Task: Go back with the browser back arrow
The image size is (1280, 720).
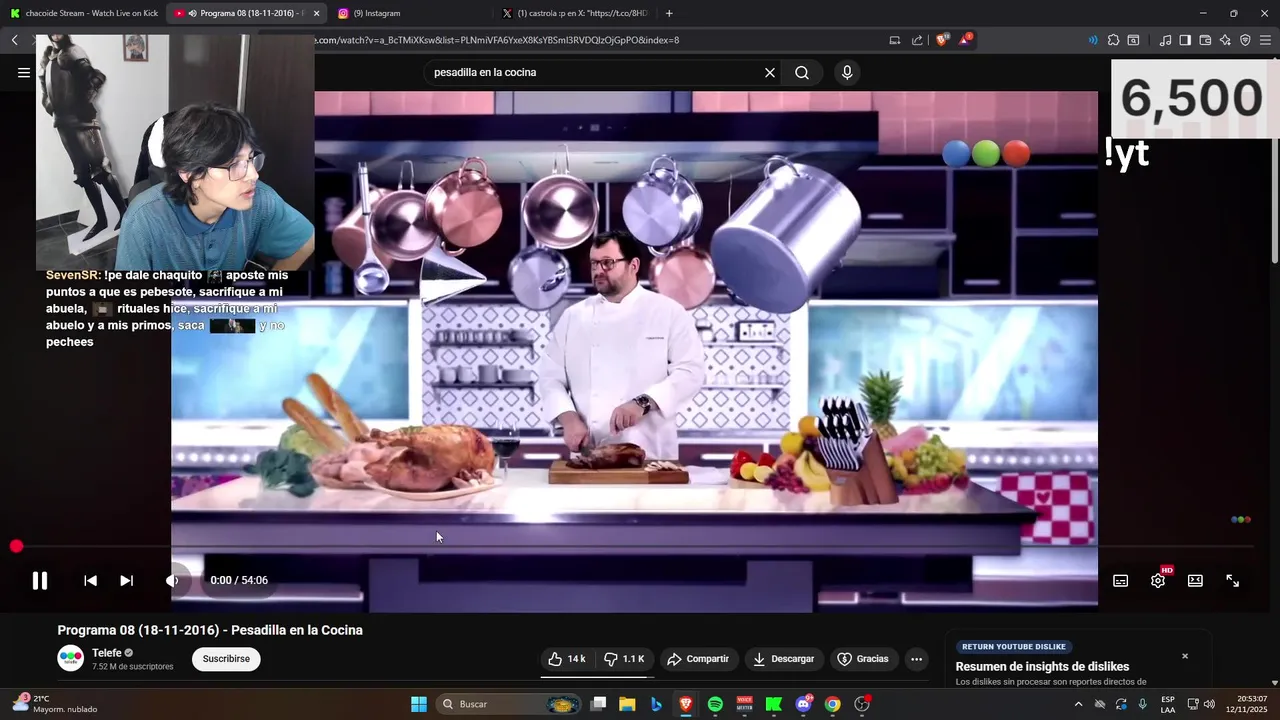Action: point(15,40)
